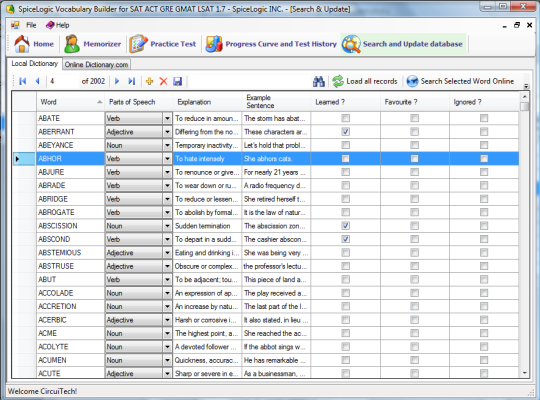Select the ABHOR row header arrow

pyautogui.click(x=24, y=158)
